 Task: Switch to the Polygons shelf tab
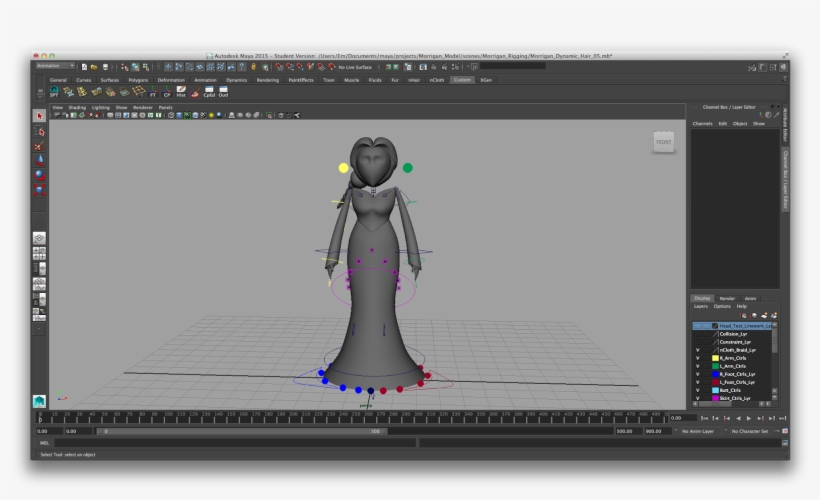(138, 80)
